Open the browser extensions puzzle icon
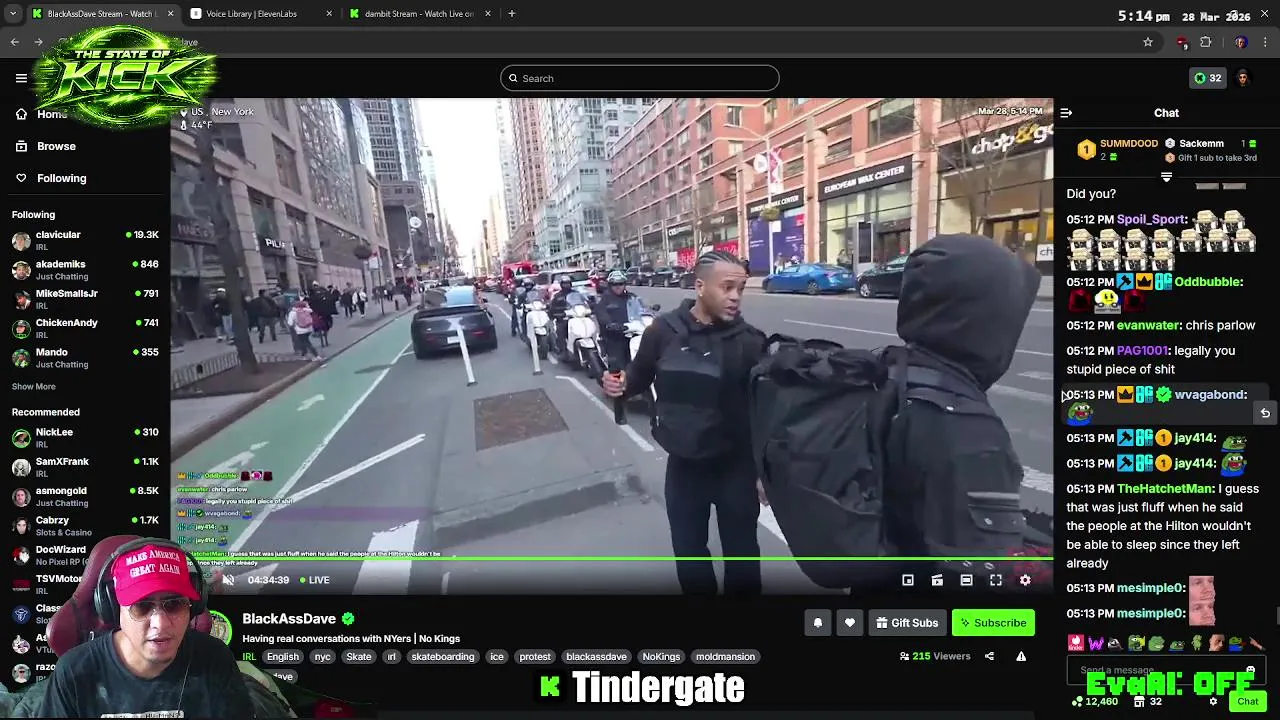 point(1206,42)
